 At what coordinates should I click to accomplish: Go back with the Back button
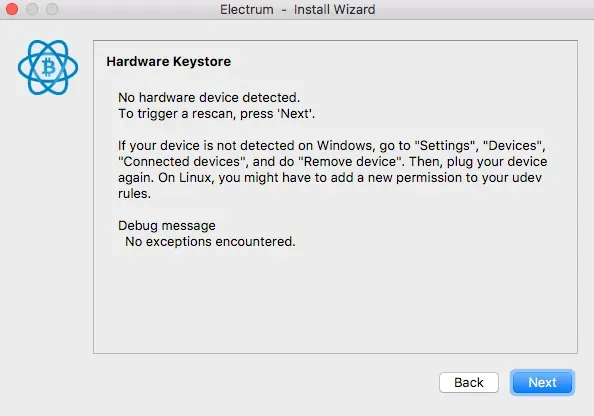469,382
